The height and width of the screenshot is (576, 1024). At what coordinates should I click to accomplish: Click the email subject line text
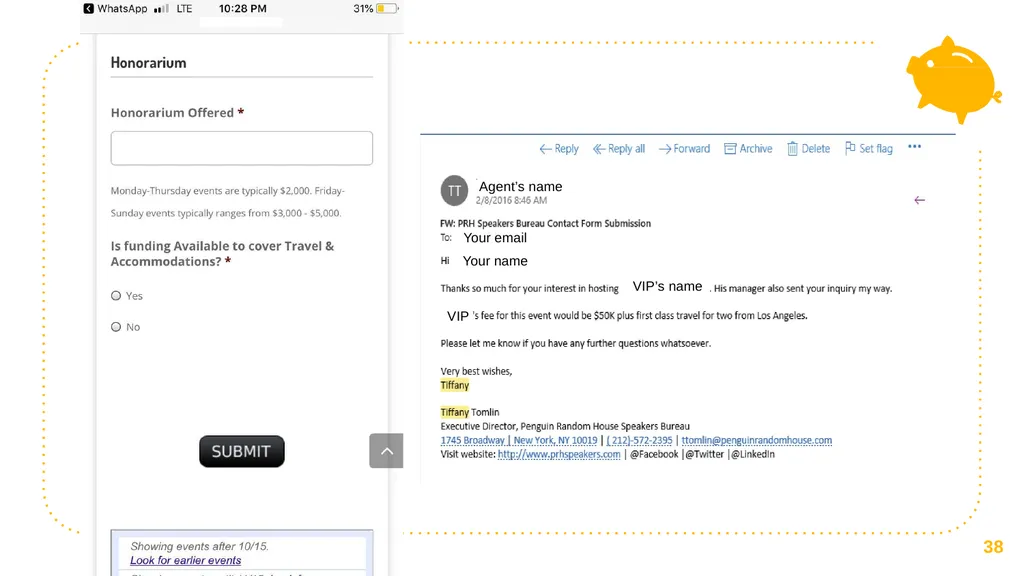click(x=545, y=223)
